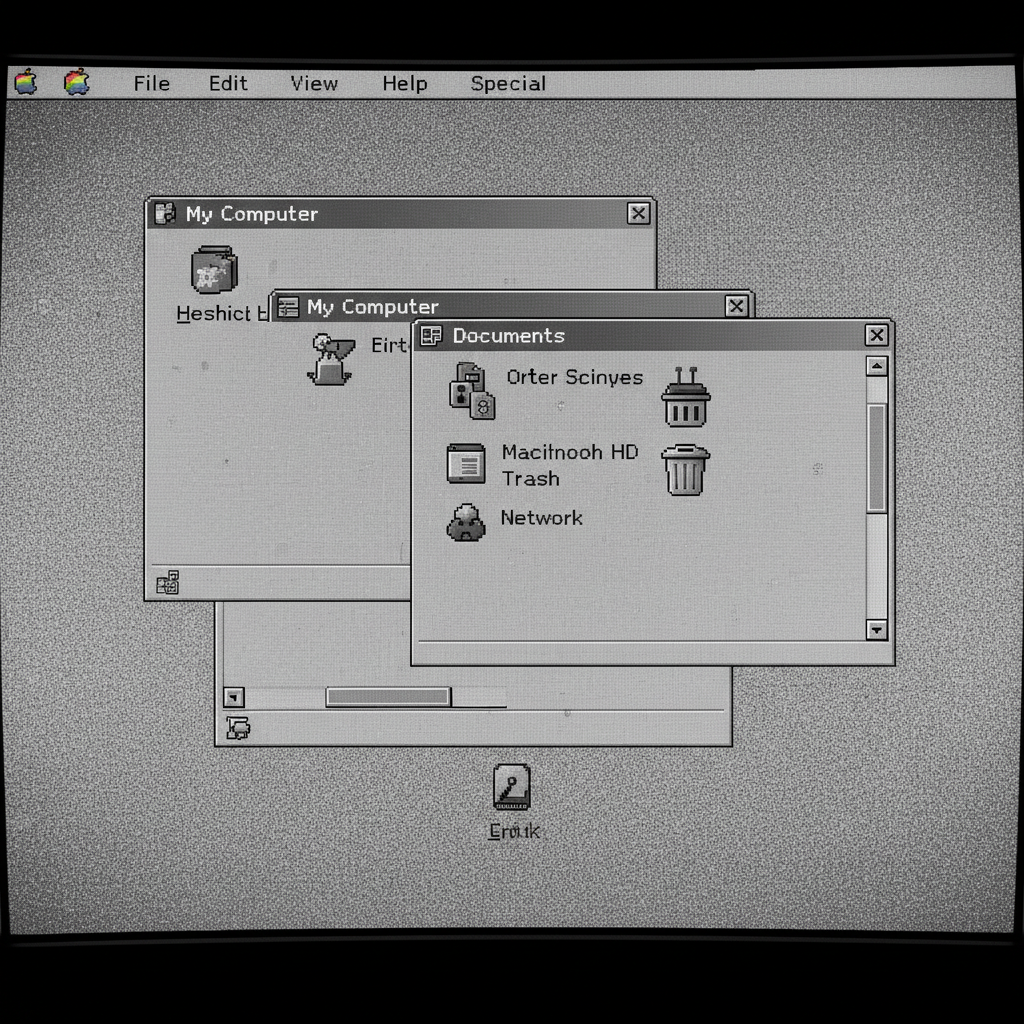1024x1024 pixels.
Task: Click title bar icon of back My Computer window
Action: click(165, 214)
